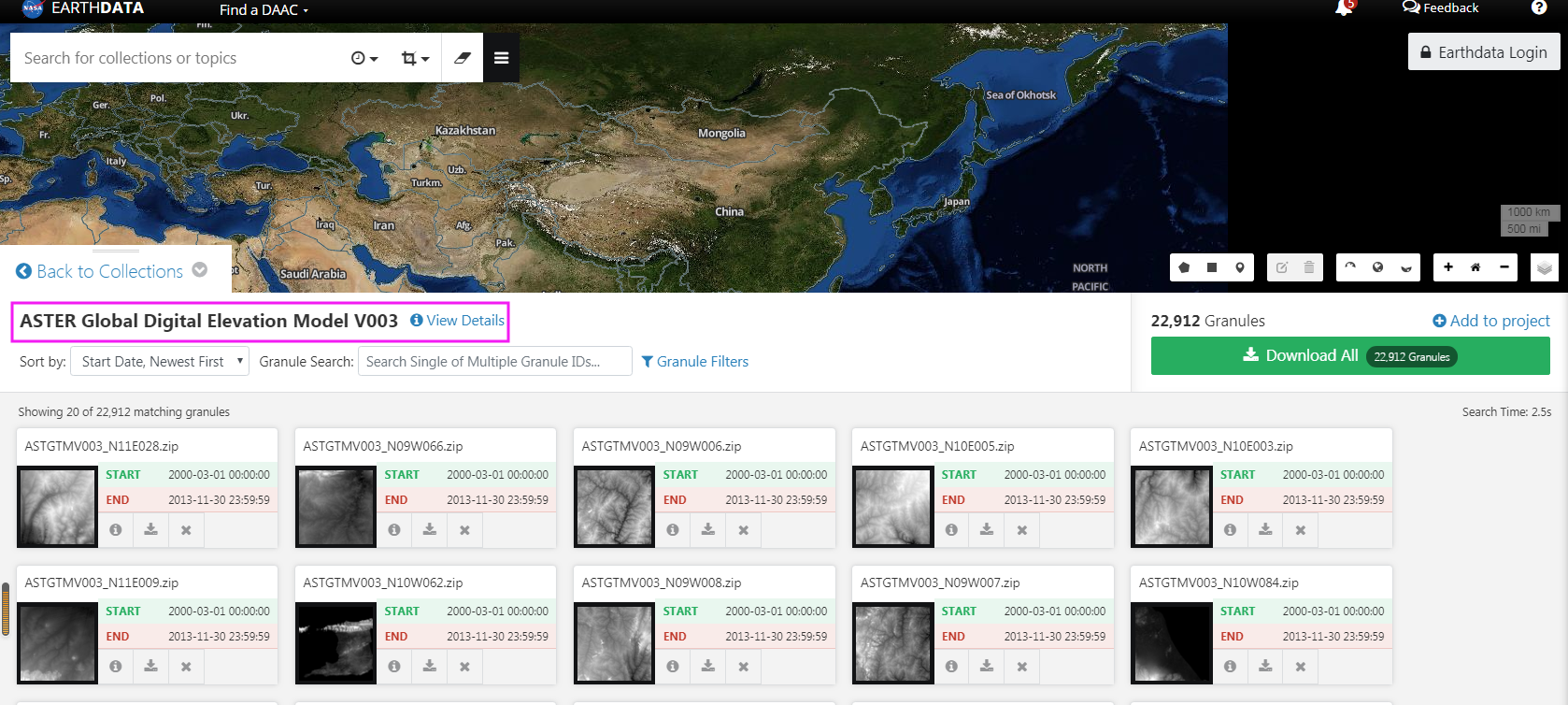The width and height of the screenshot is (1568, 705).
Task: View info for ASTGTMV003_N09W066.zip granule
Action: click(x=394, y=530)
